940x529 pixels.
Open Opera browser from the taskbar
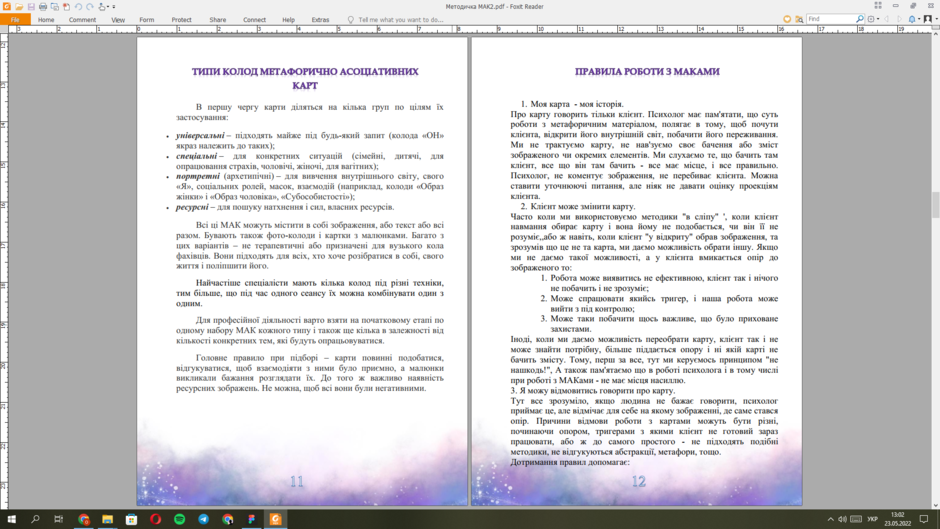pos(155,519)
